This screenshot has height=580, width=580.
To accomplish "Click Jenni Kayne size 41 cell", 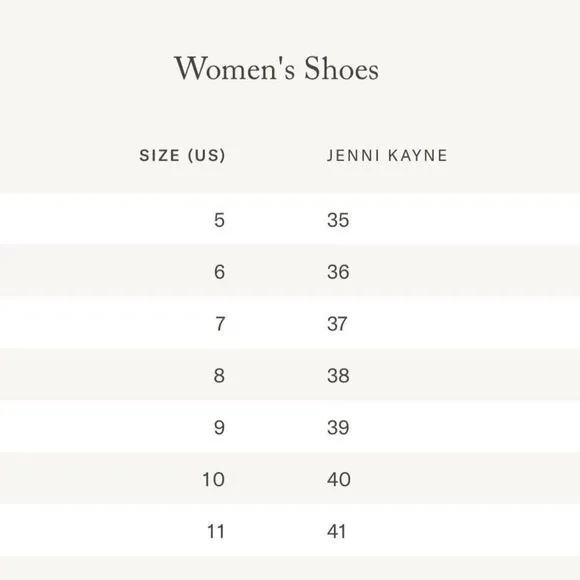I will pos(337,532).
